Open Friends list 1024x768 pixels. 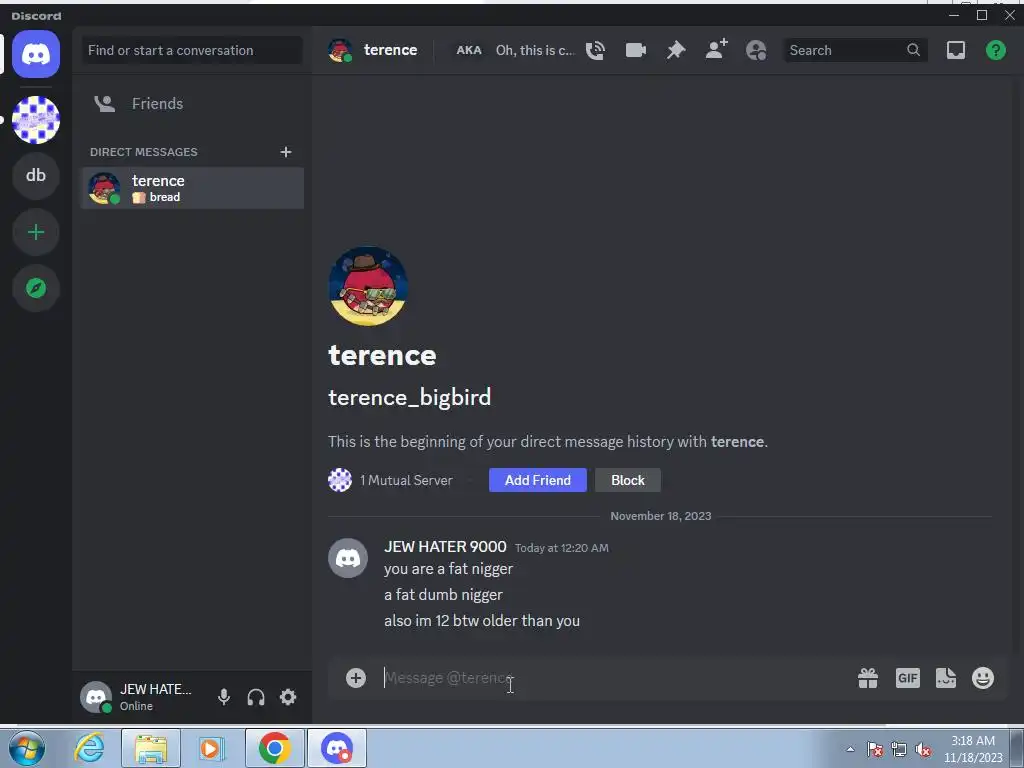pyautogui.click(x=192, y=104)
